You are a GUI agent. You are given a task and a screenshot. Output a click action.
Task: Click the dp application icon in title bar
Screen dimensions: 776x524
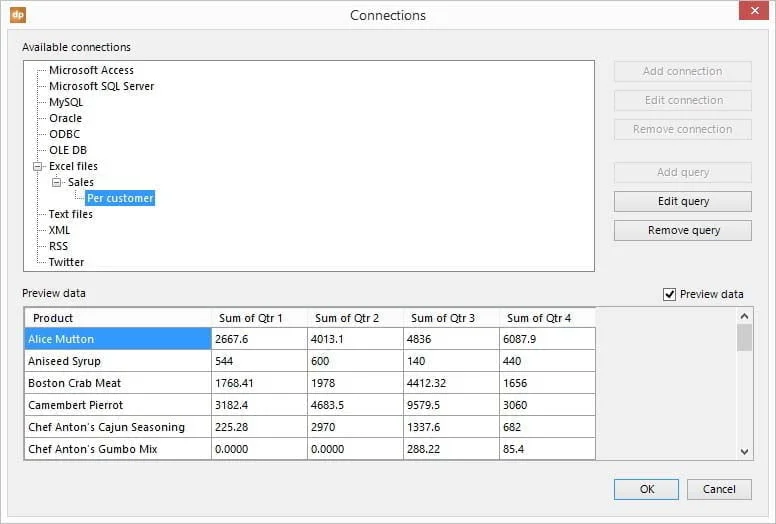[x=18, y=15]
